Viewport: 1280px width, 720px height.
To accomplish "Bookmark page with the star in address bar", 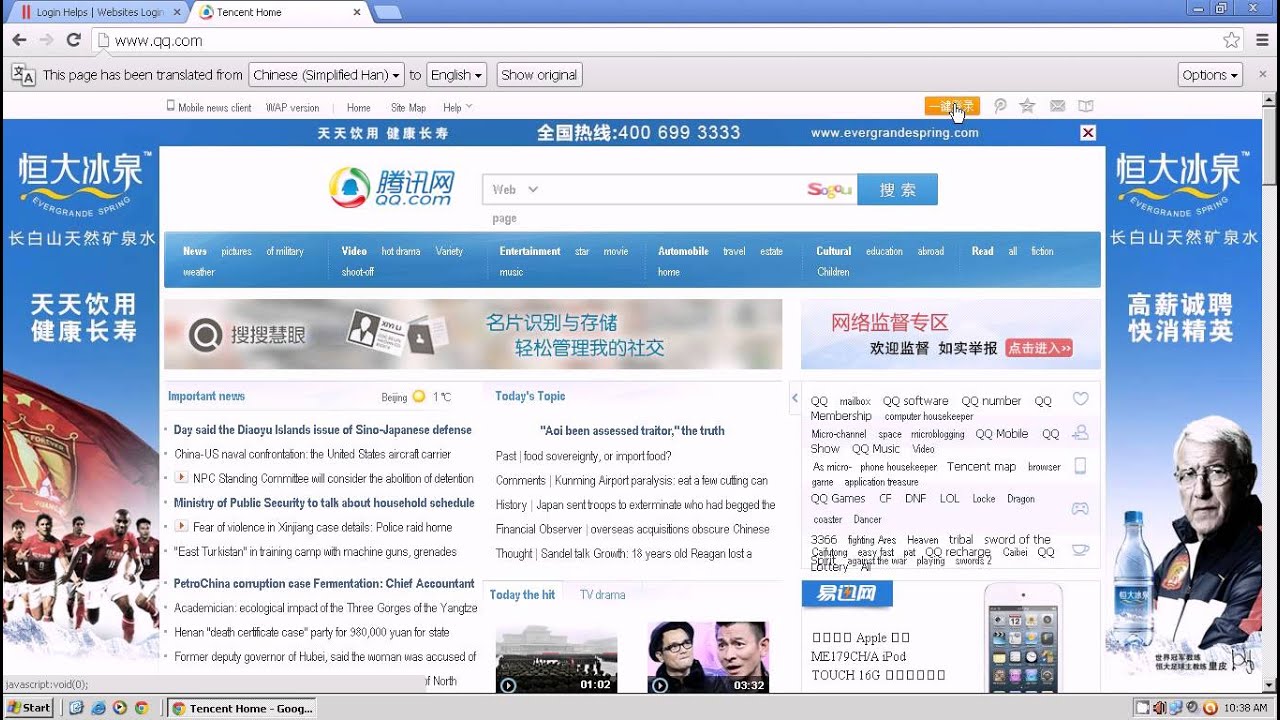I will point(1231,40).
